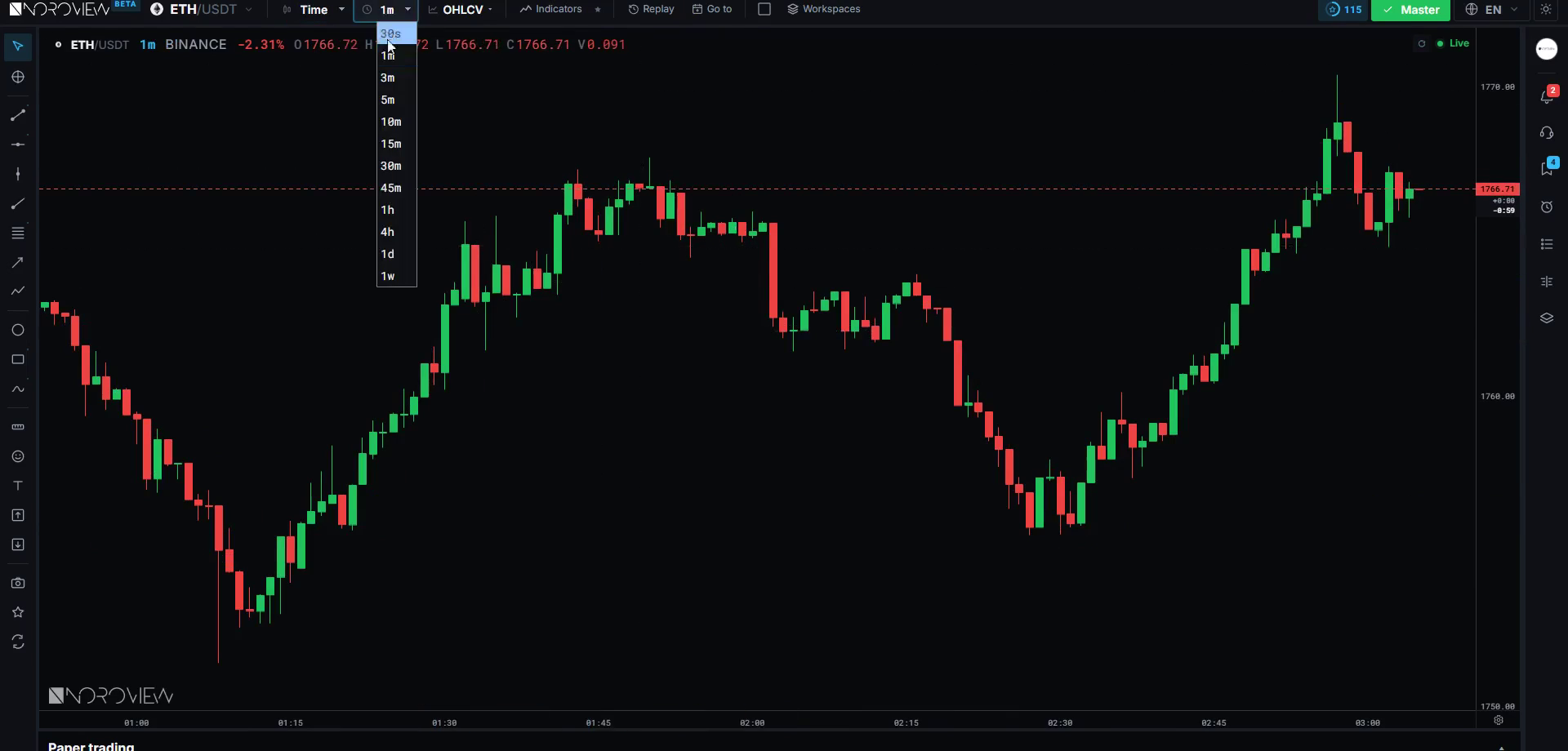Viewport: 1568px width, 751px height.
Task: Select the curve drawing tool
Action: [x=18, y=389]
